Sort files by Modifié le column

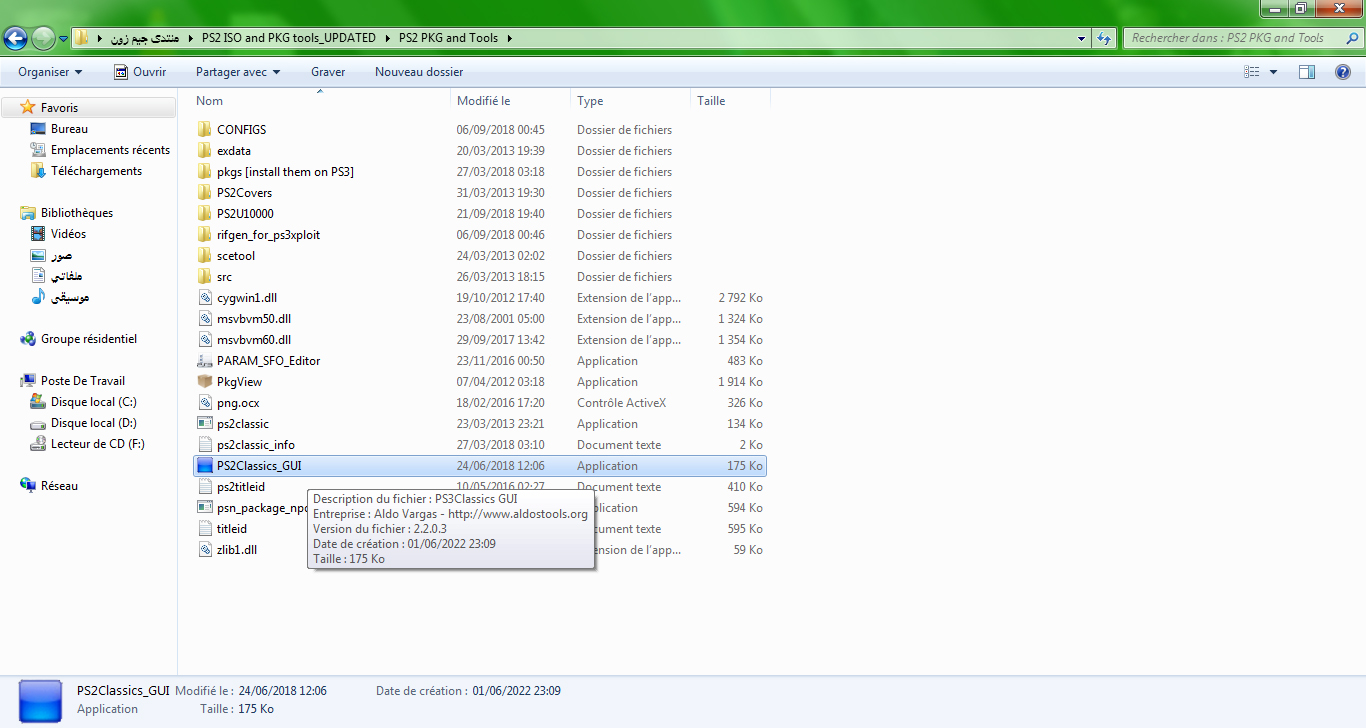click(x=484, y=101)
